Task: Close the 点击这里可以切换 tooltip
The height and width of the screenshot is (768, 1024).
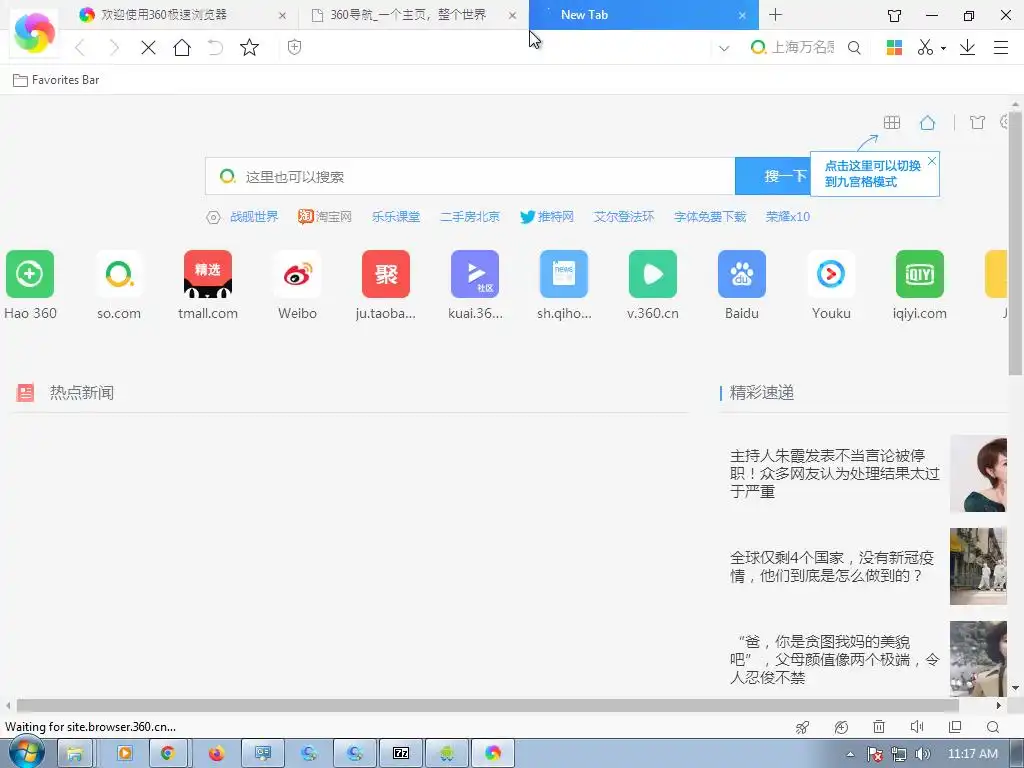Action: tap(932, 161)
